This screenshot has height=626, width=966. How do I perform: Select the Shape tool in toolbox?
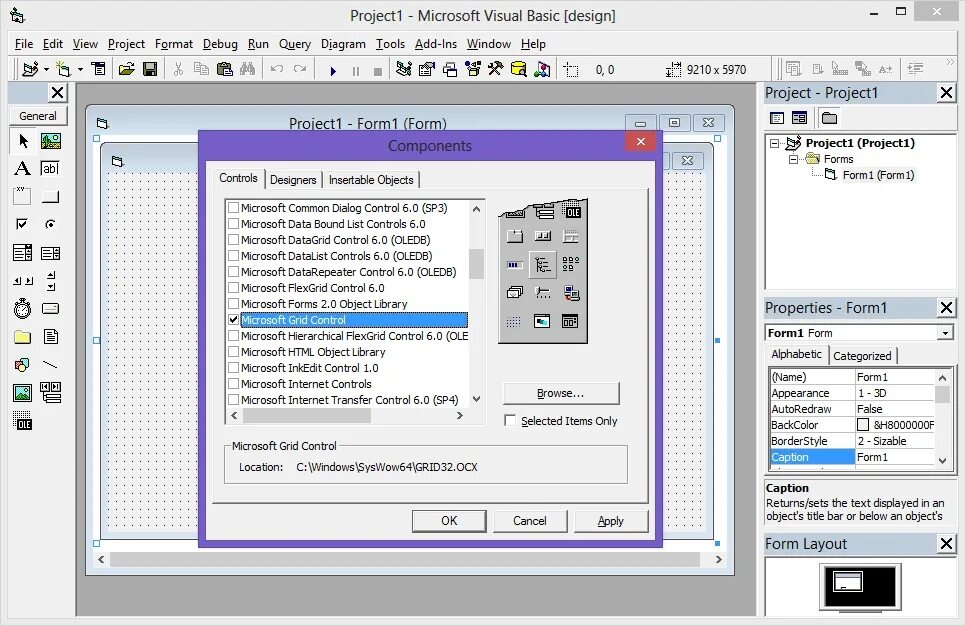point(22,365)
